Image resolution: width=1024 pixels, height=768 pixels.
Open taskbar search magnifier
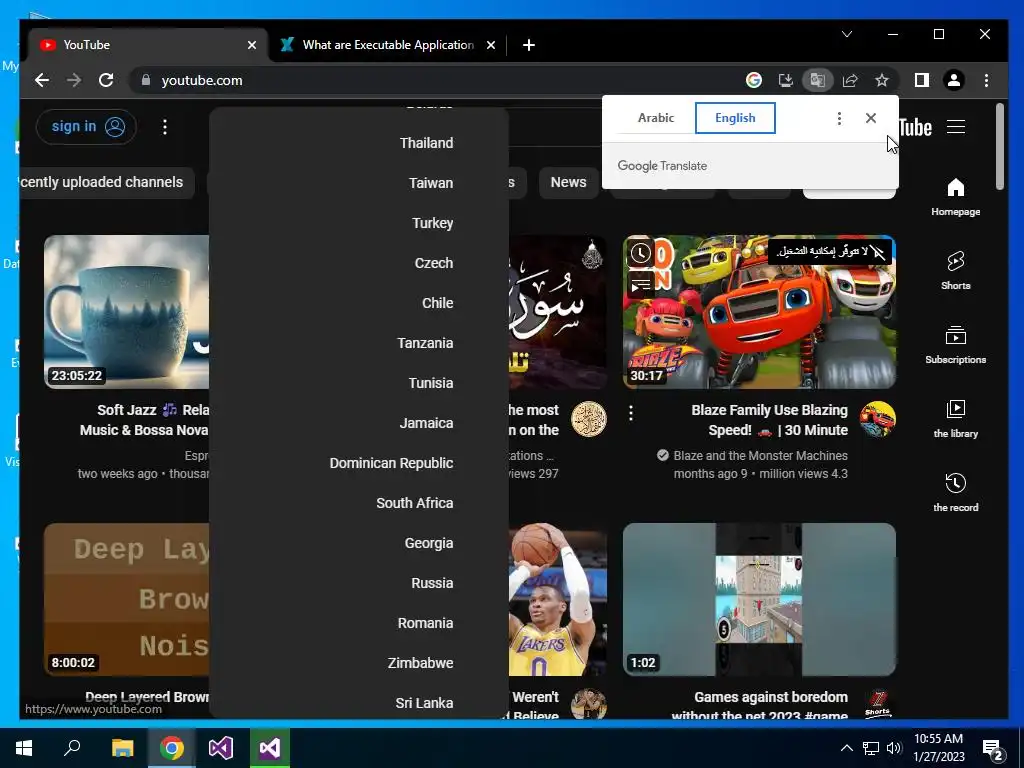click(72, 748)
